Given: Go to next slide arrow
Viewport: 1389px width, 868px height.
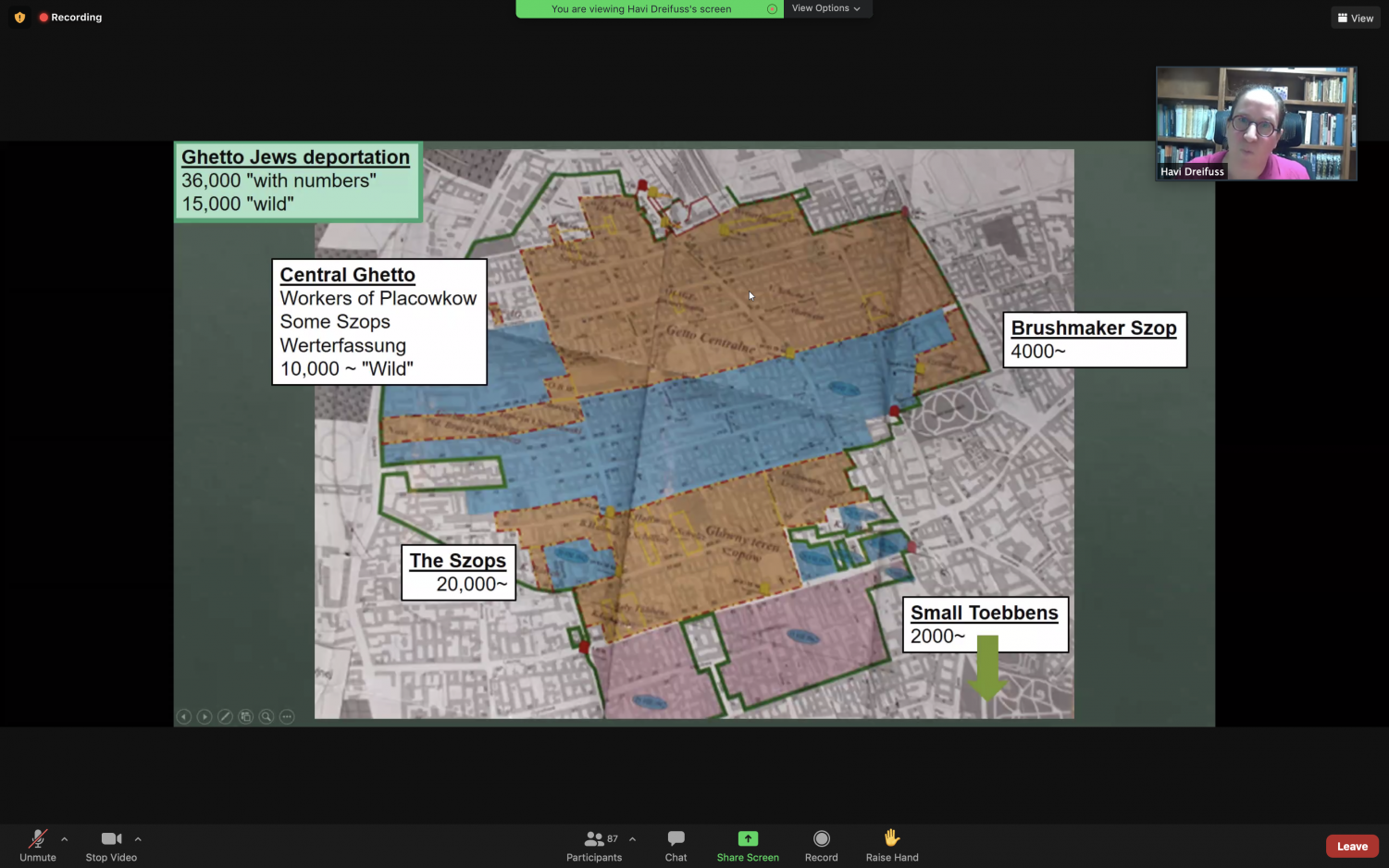Looking at the screenshot, I should 205,716.
